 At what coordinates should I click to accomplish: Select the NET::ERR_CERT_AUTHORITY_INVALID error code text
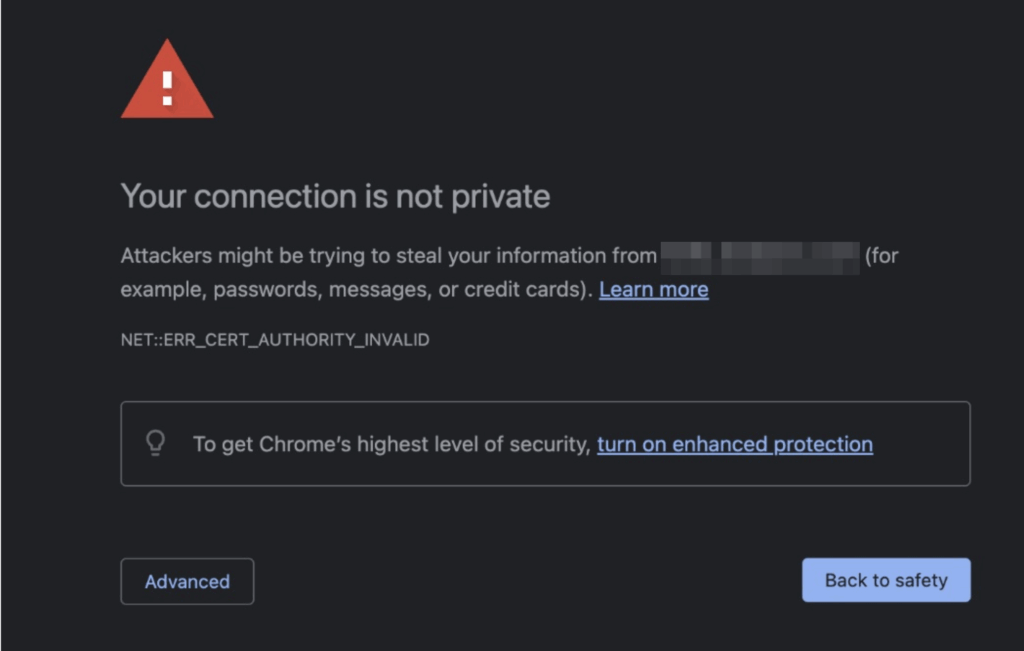coord(275,340)
